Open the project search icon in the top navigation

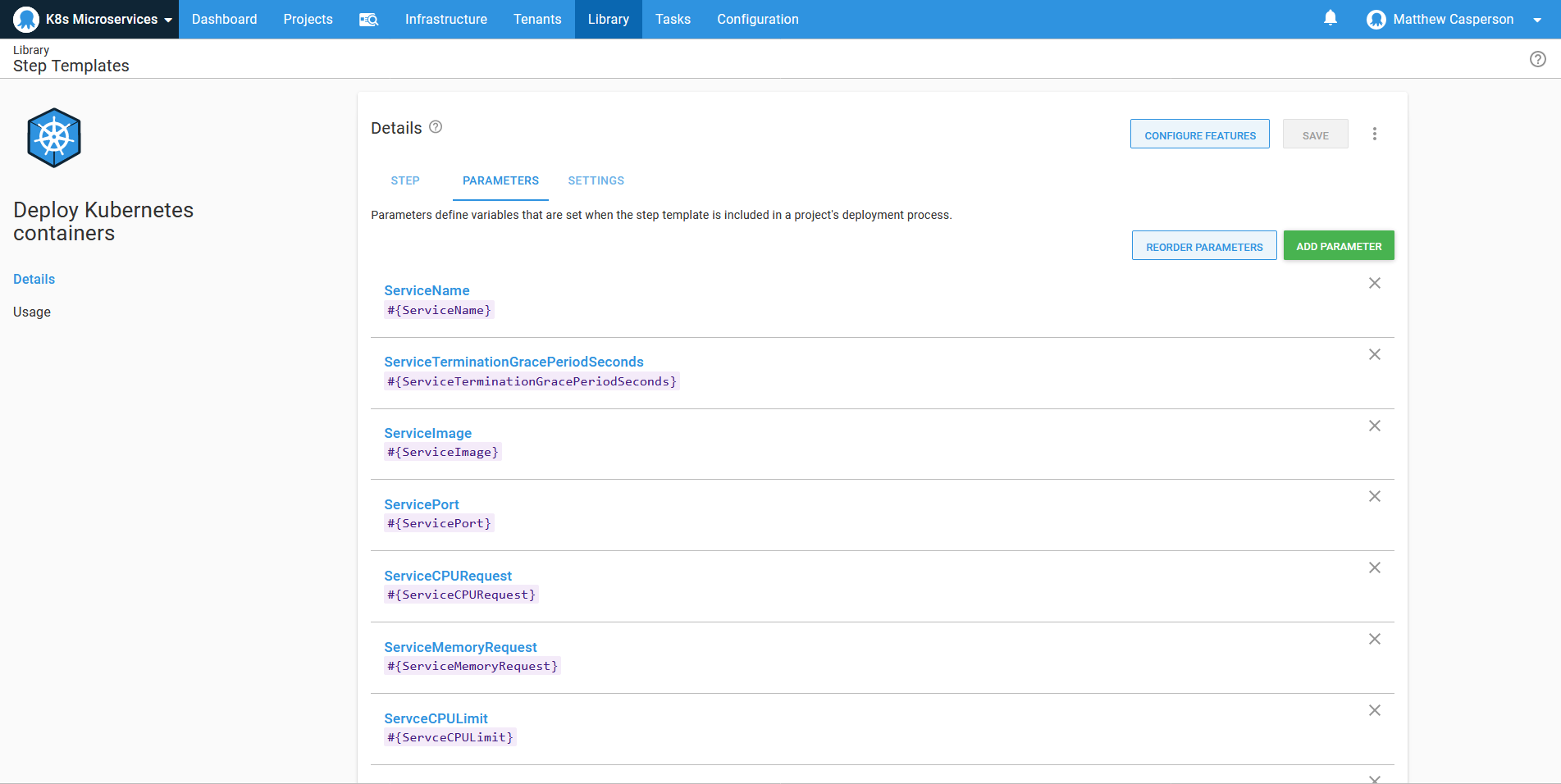click(368, 19)
